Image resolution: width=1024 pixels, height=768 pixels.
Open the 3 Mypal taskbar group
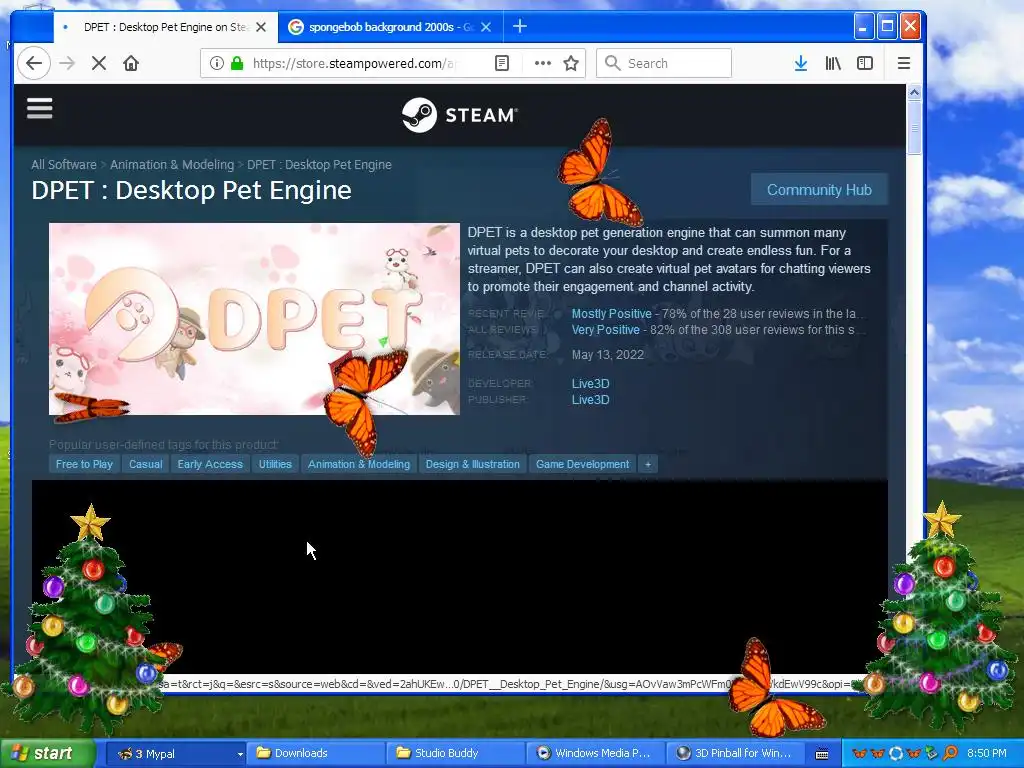[175, 754]
